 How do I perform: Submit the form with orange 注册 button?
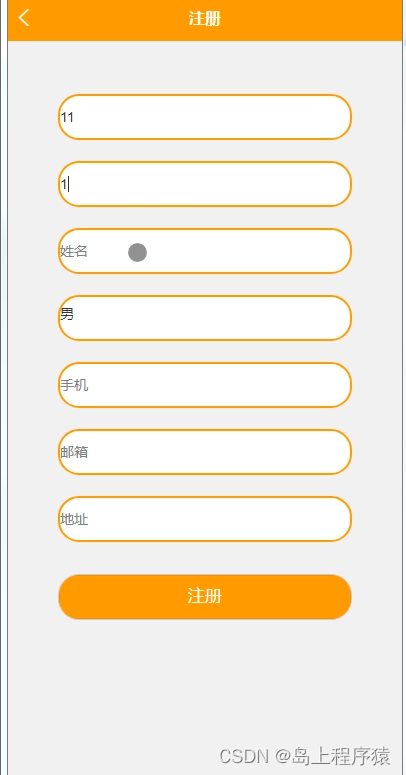(205, 597)
